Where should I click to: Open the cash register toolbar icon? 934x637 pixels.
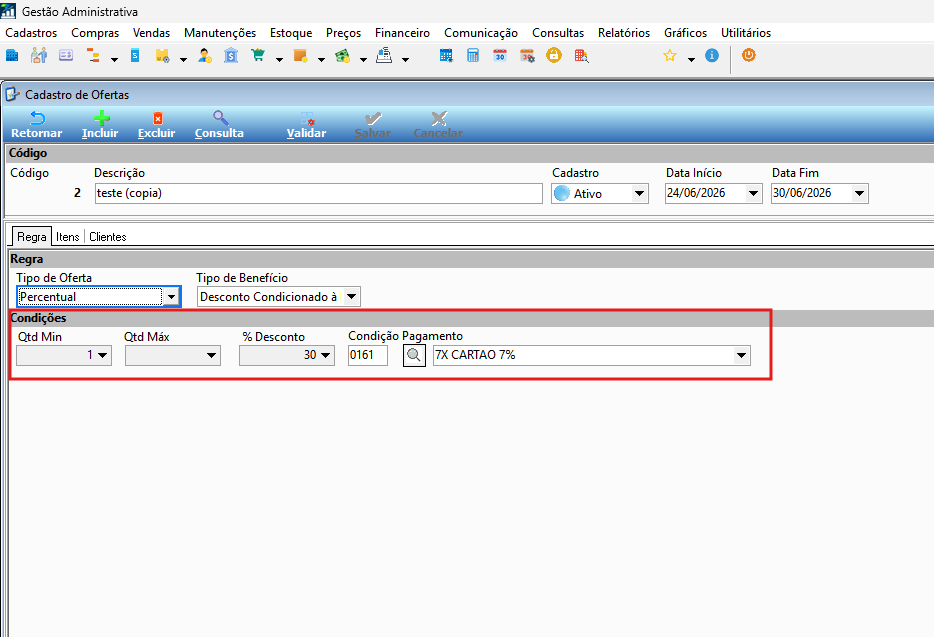point(384,56)
